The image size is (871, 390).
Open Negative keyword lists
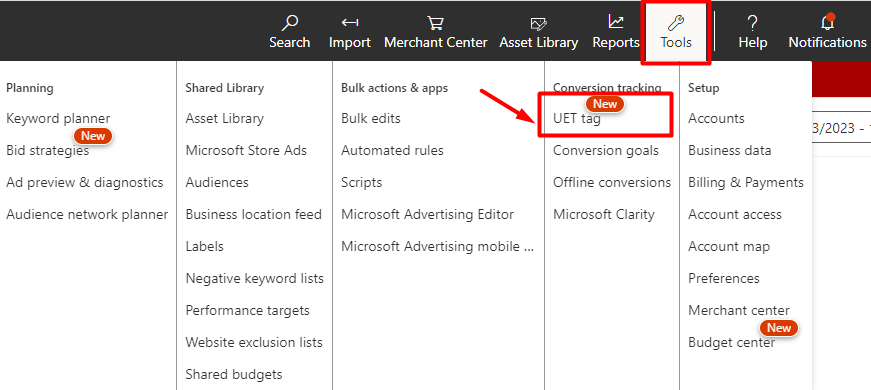click(x=254, y=278)
